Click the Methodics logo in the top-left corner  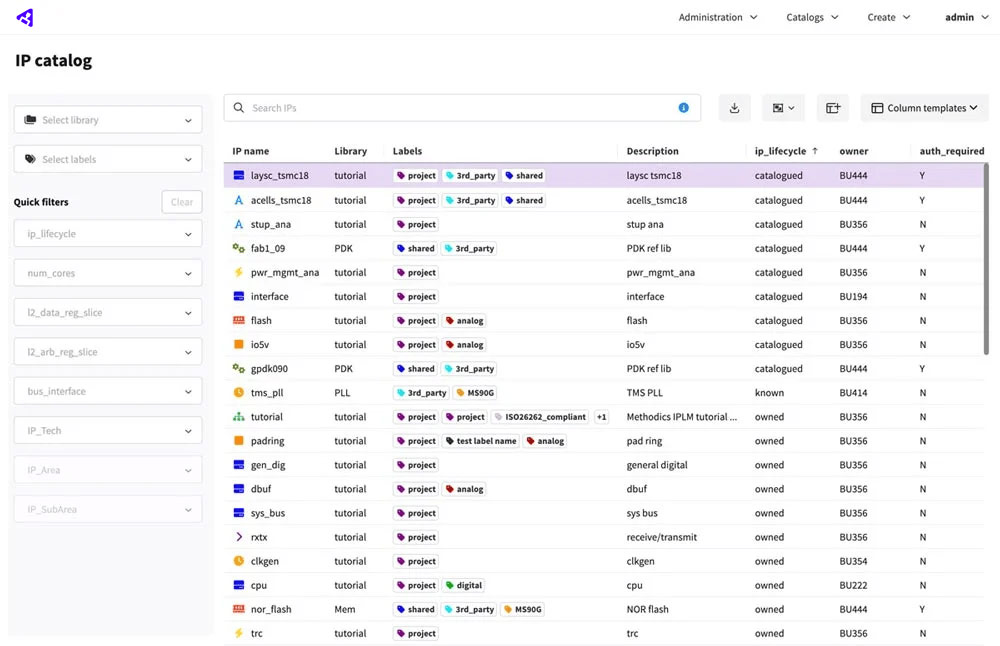click(x=23, y=16)
